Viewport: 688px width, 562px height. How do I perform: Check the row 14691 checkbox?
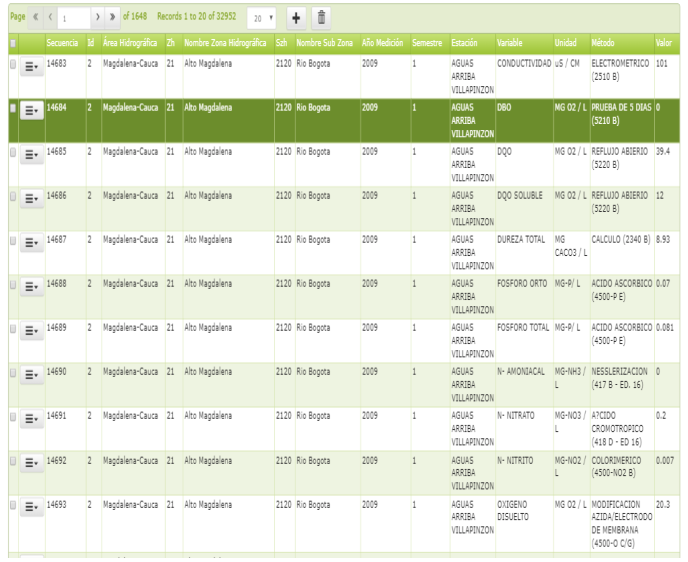tap(13, 417)
